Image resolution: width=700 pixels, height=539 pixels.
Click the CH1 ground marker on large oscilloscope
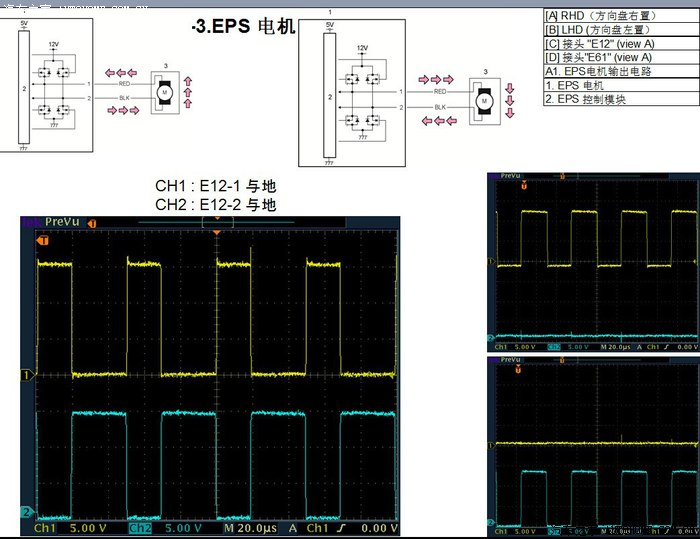(27, 376)
